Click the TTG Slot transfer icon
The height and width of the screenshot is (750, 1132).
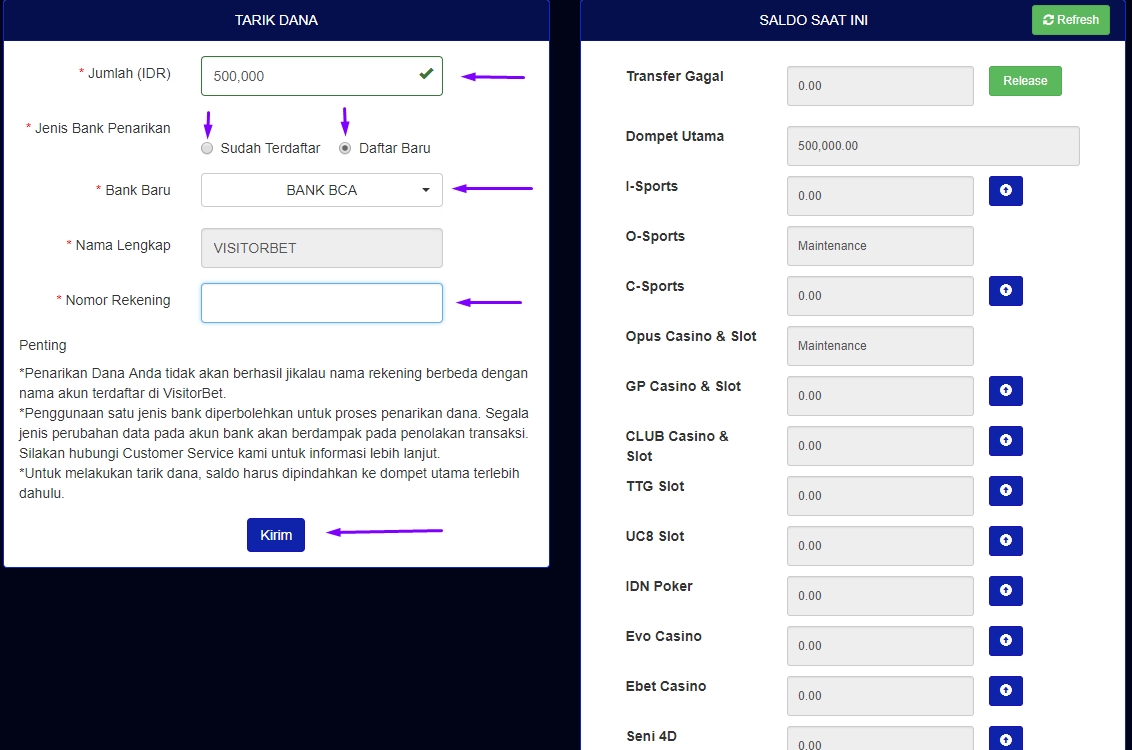click(x=1006, y=491)
